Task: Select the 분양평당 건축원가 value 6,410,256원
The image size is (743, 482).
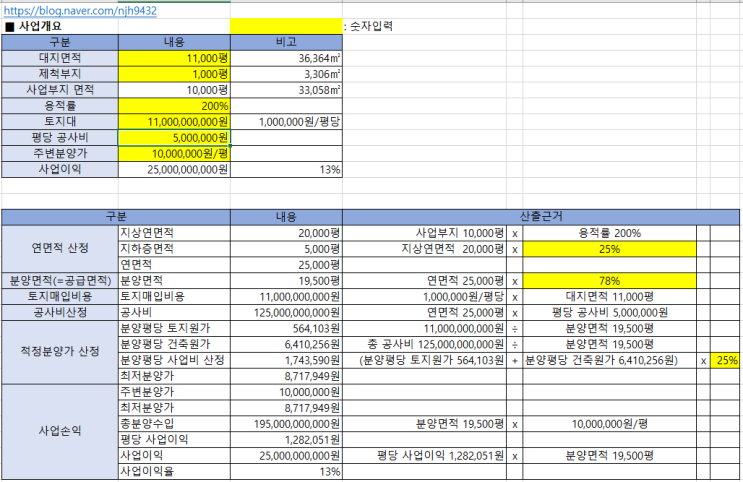Action: coord(286,344)
